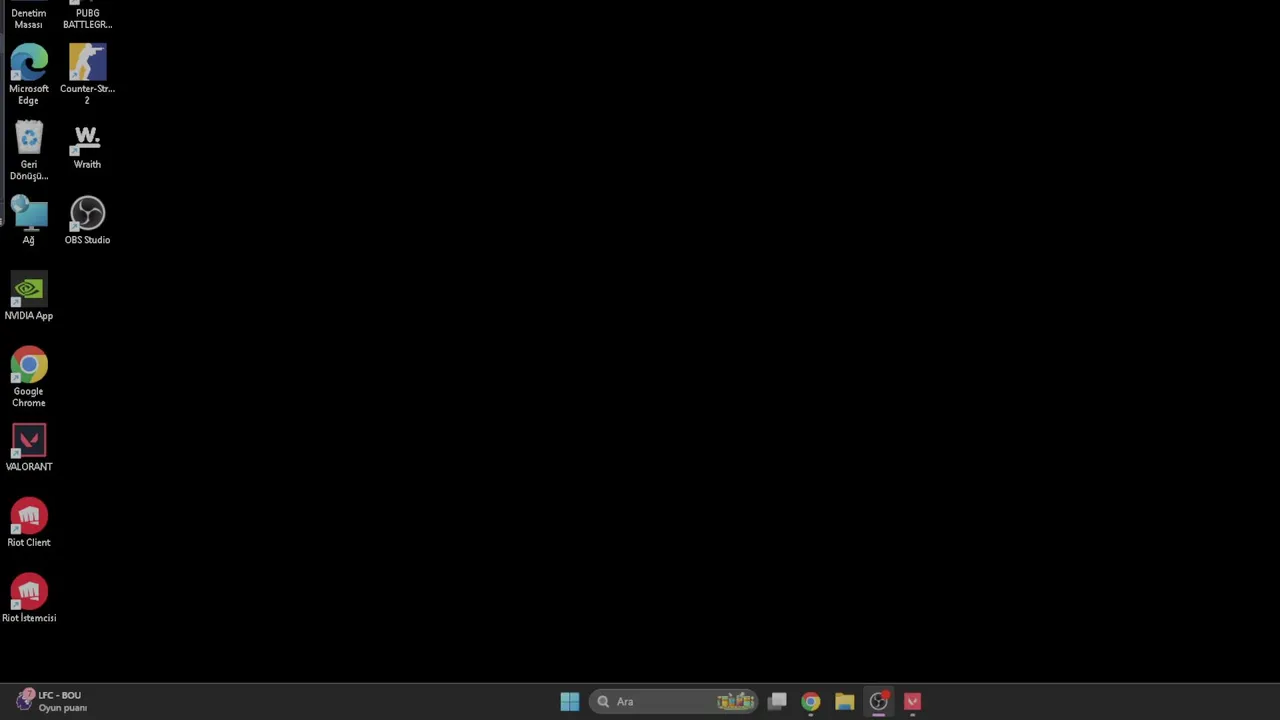Select the Wraith desktop shortcut

point(87,146)
